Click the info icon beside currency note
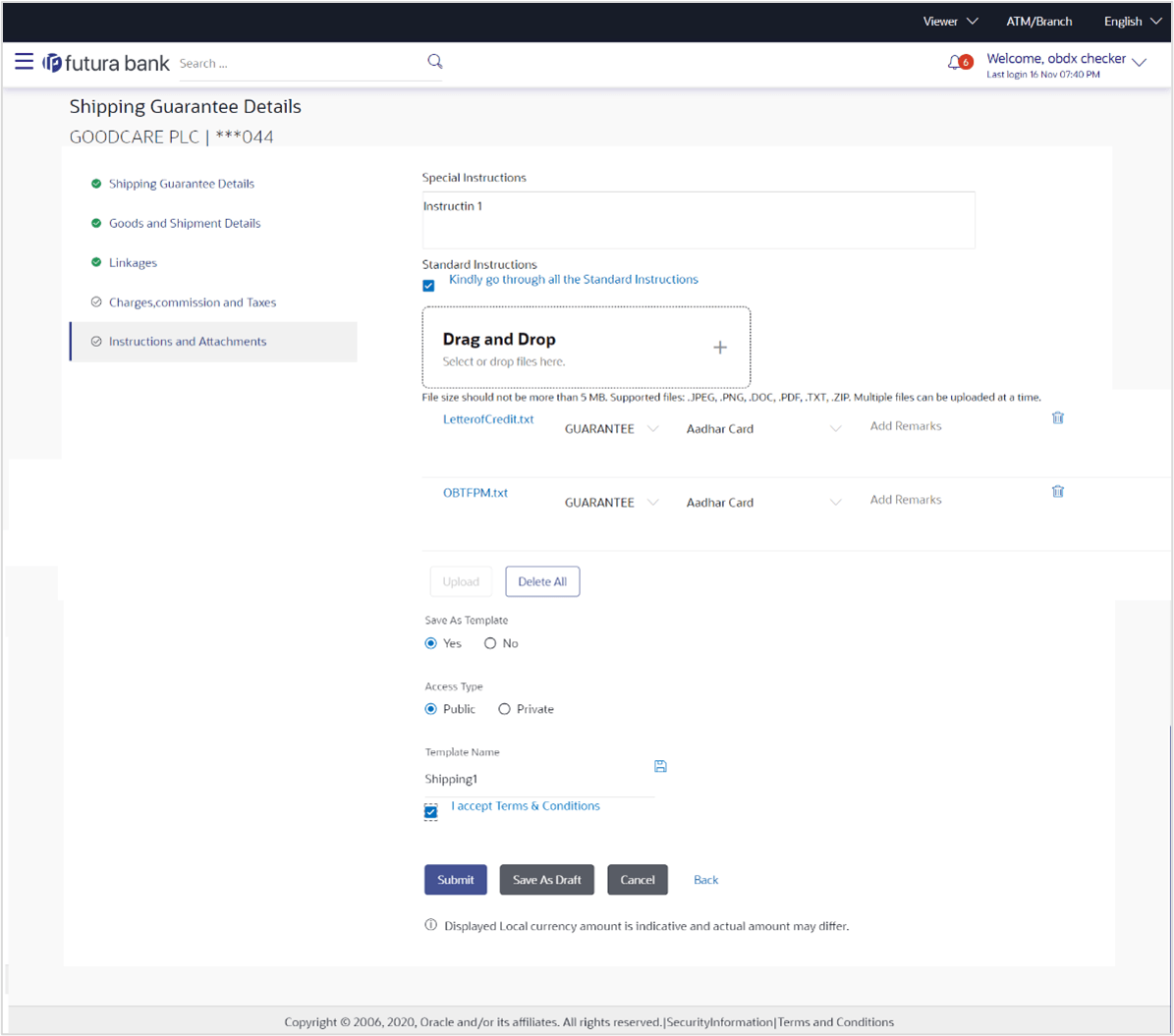1174x1036 pixels. pos(431,925)
